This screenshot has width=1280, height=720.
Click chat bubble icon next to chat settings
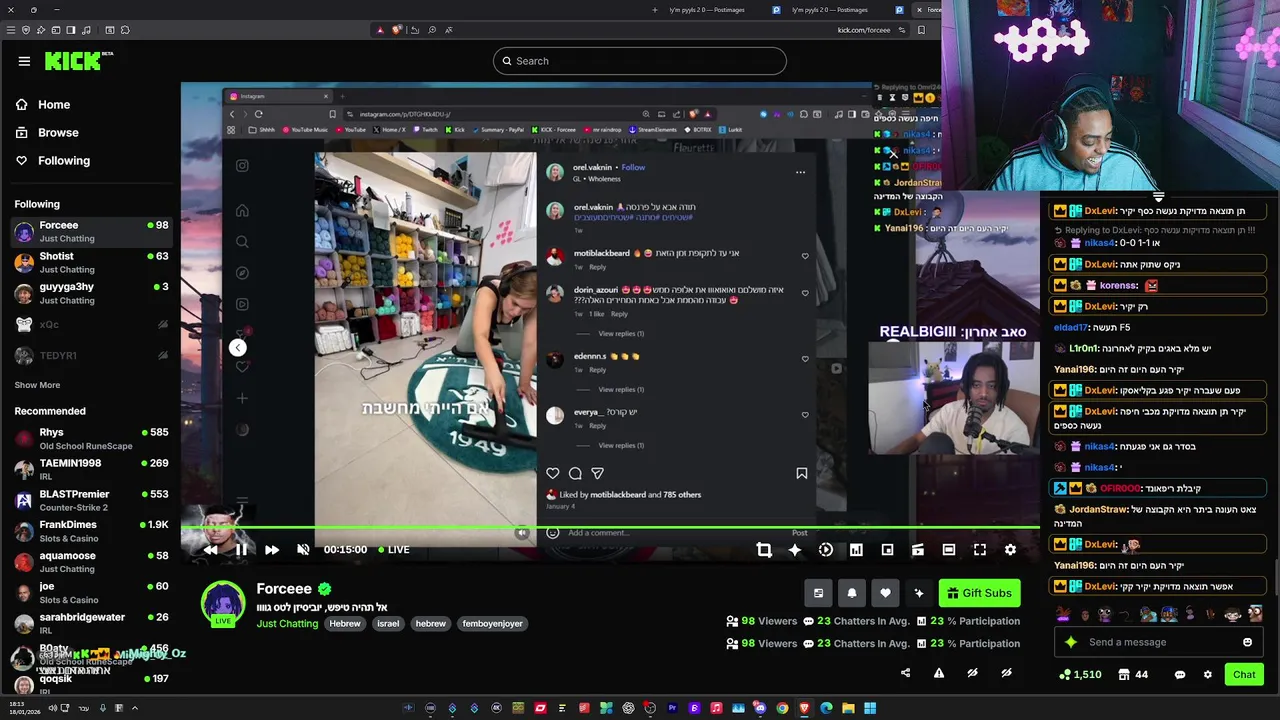pyautogui.click(x=1180, y=675)
